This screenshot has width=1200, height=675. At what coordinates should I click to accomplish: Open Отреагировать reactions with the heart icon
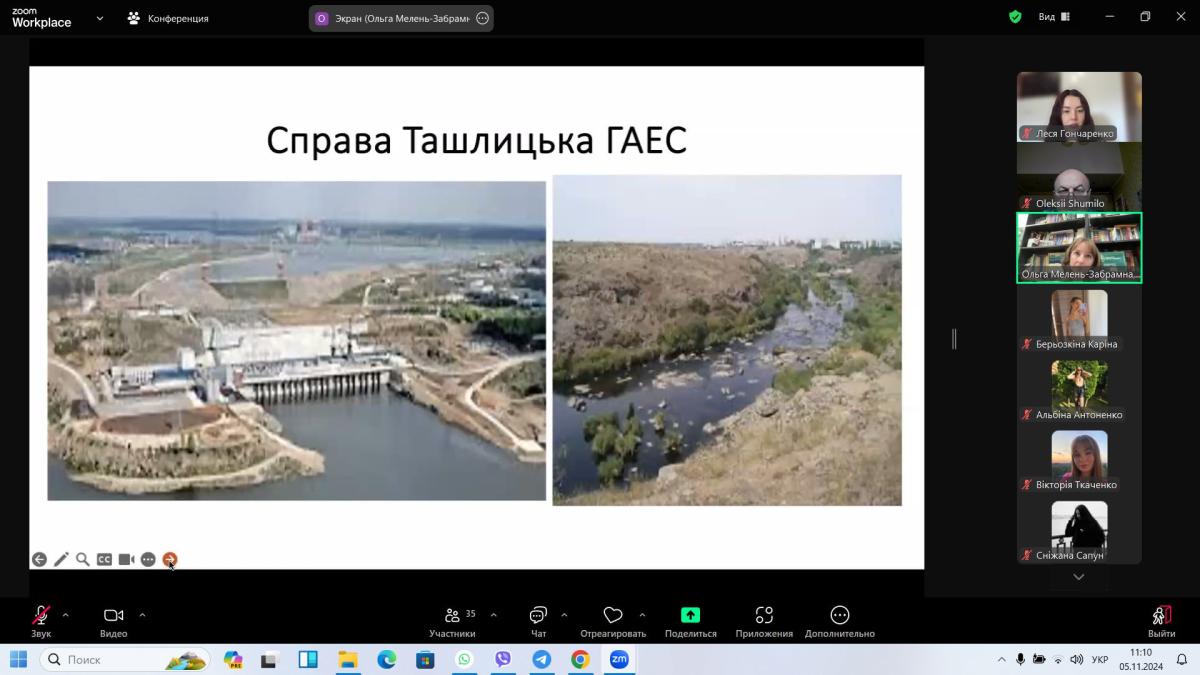[x=613, y=621]
